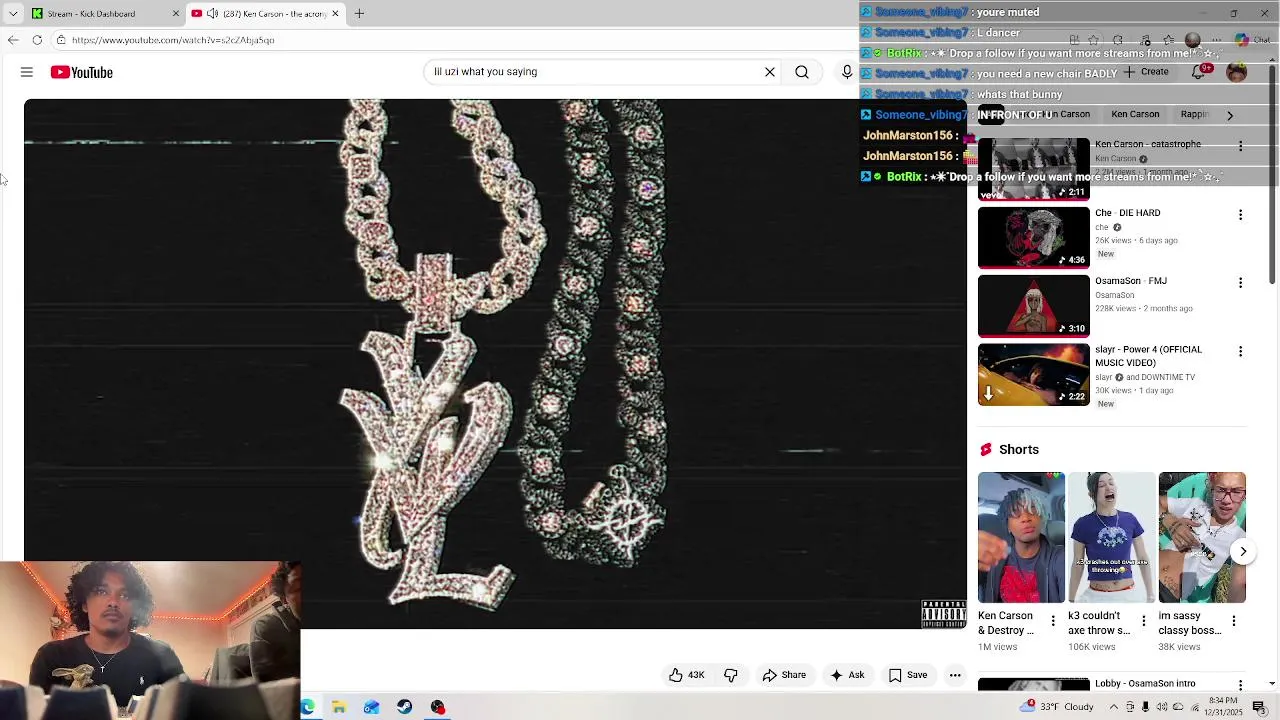This screenshot has height=720, width=1280.
Task: Click the main video player to pause
Action: (x=495, y=364)
